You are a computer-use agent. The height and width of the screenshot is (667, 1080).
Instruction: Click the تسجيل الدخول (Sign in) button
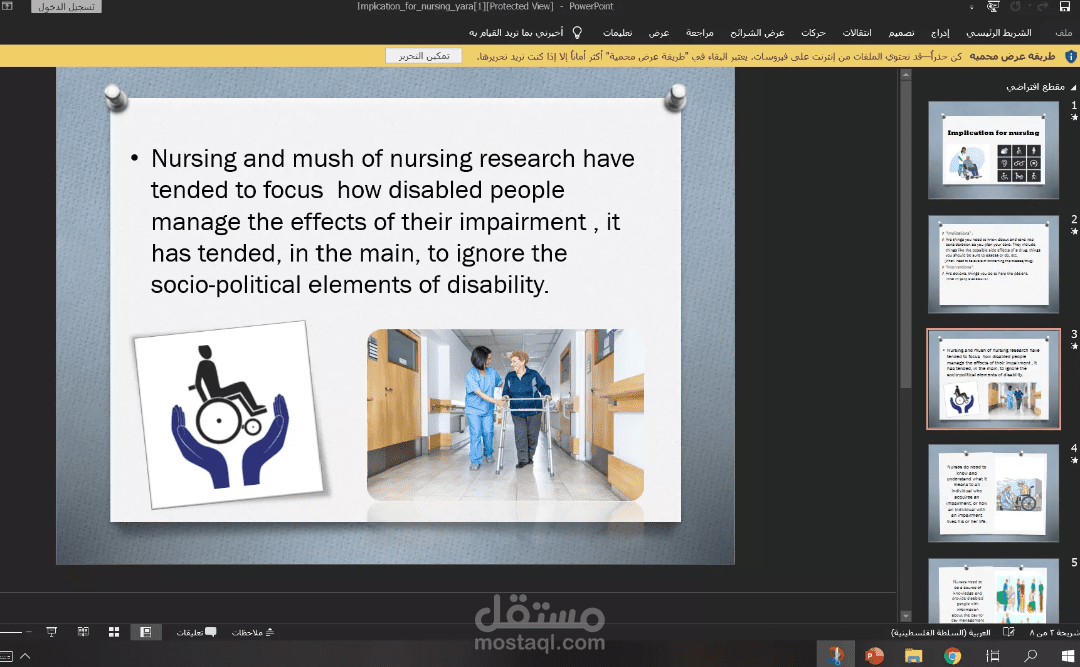coord(66,7)
